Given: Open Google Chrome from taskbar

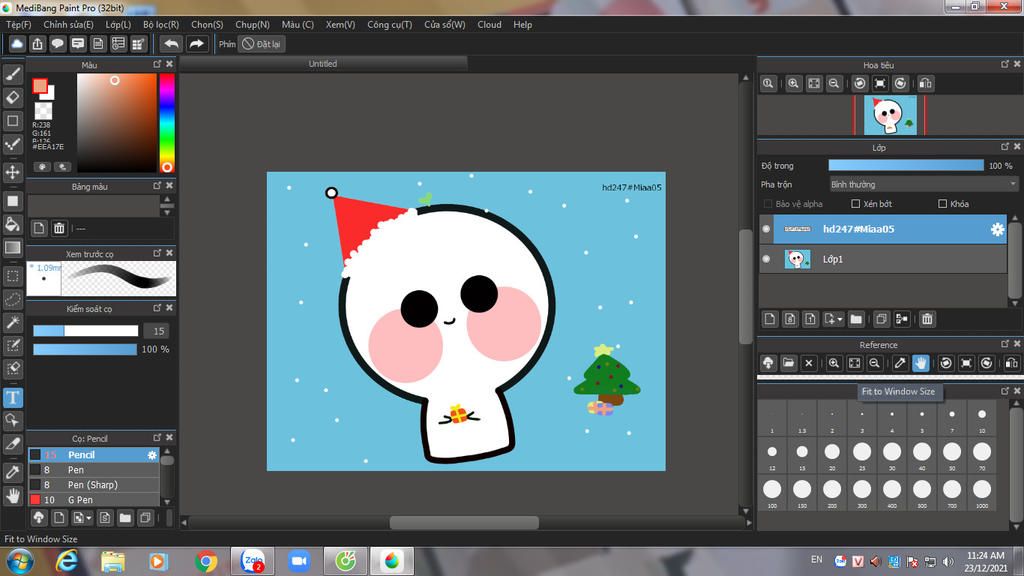Looking at the screenshot, I should [x=206, y=561].
